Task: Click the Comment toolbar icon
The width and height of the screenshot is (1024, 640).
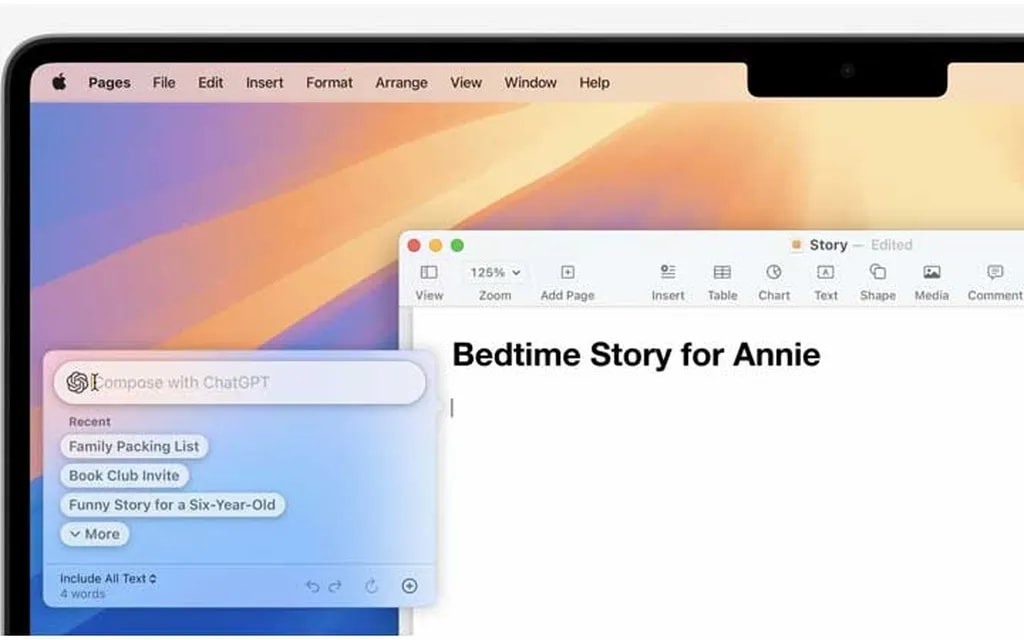Action: 995,272
